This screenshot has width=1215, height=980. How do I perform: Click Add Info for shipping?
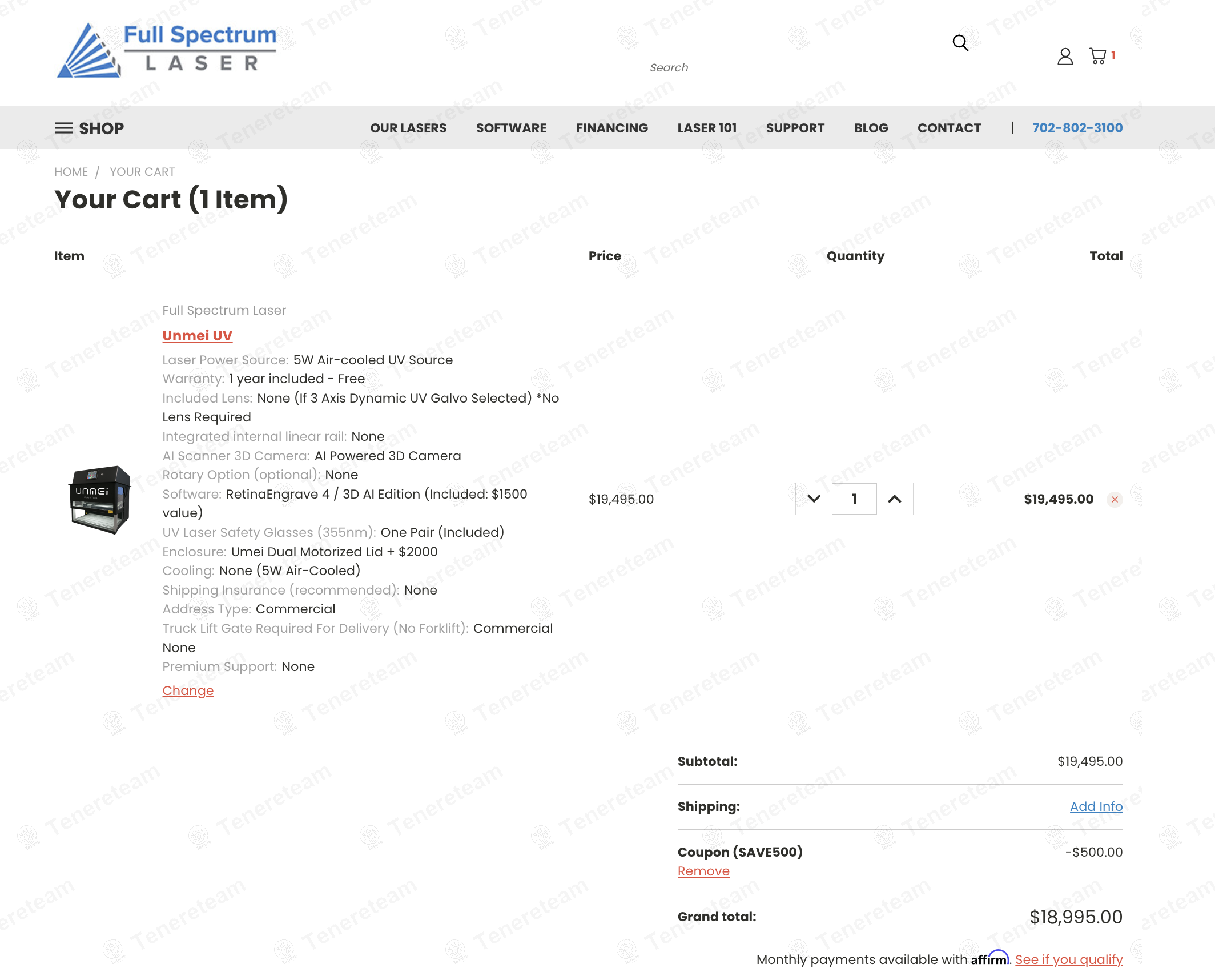pos(1096,806)
